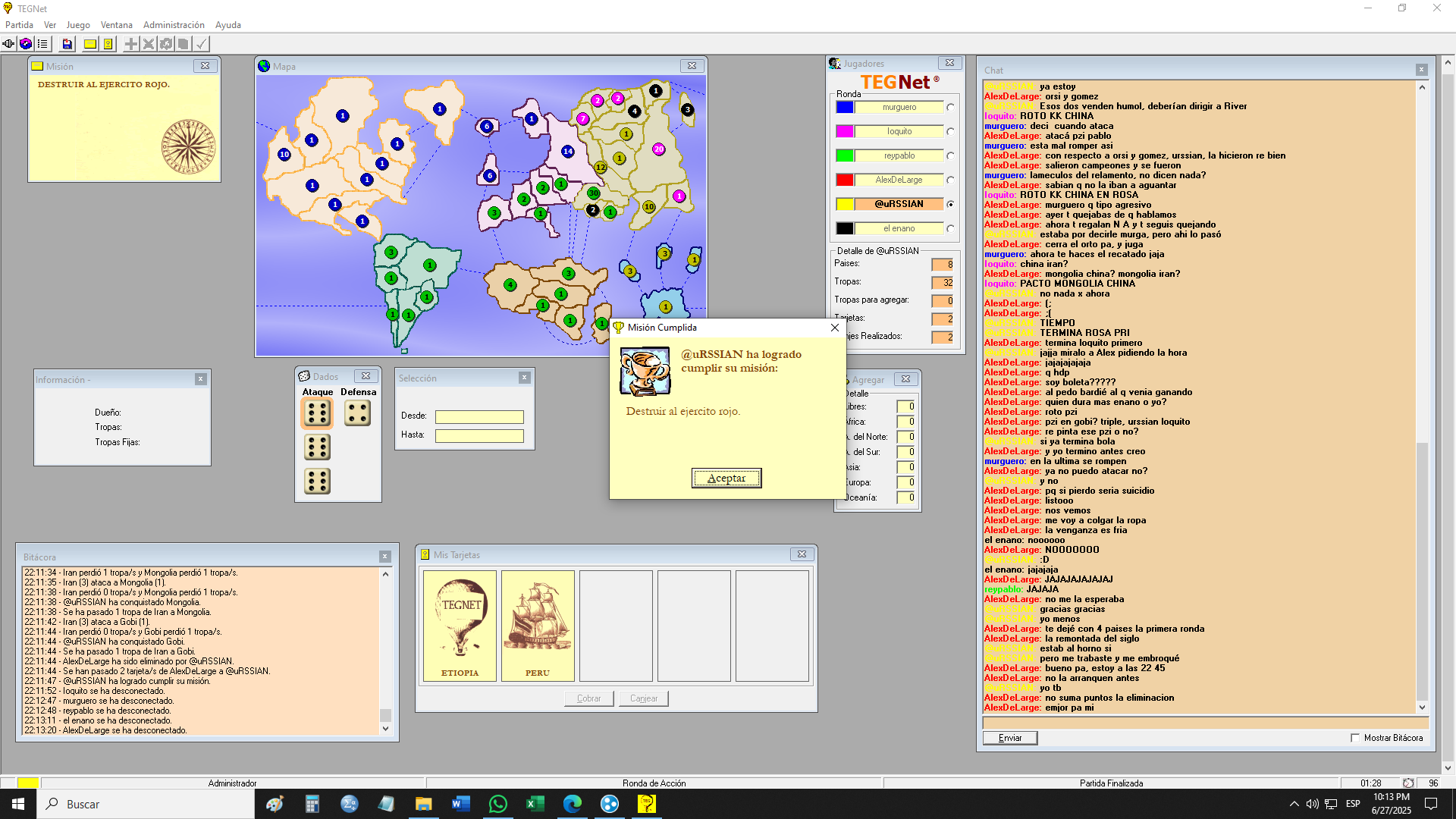Click the connect-to-server plug icon
Viewport: 1456px width, 819px height.
click(x=8, y=44)
